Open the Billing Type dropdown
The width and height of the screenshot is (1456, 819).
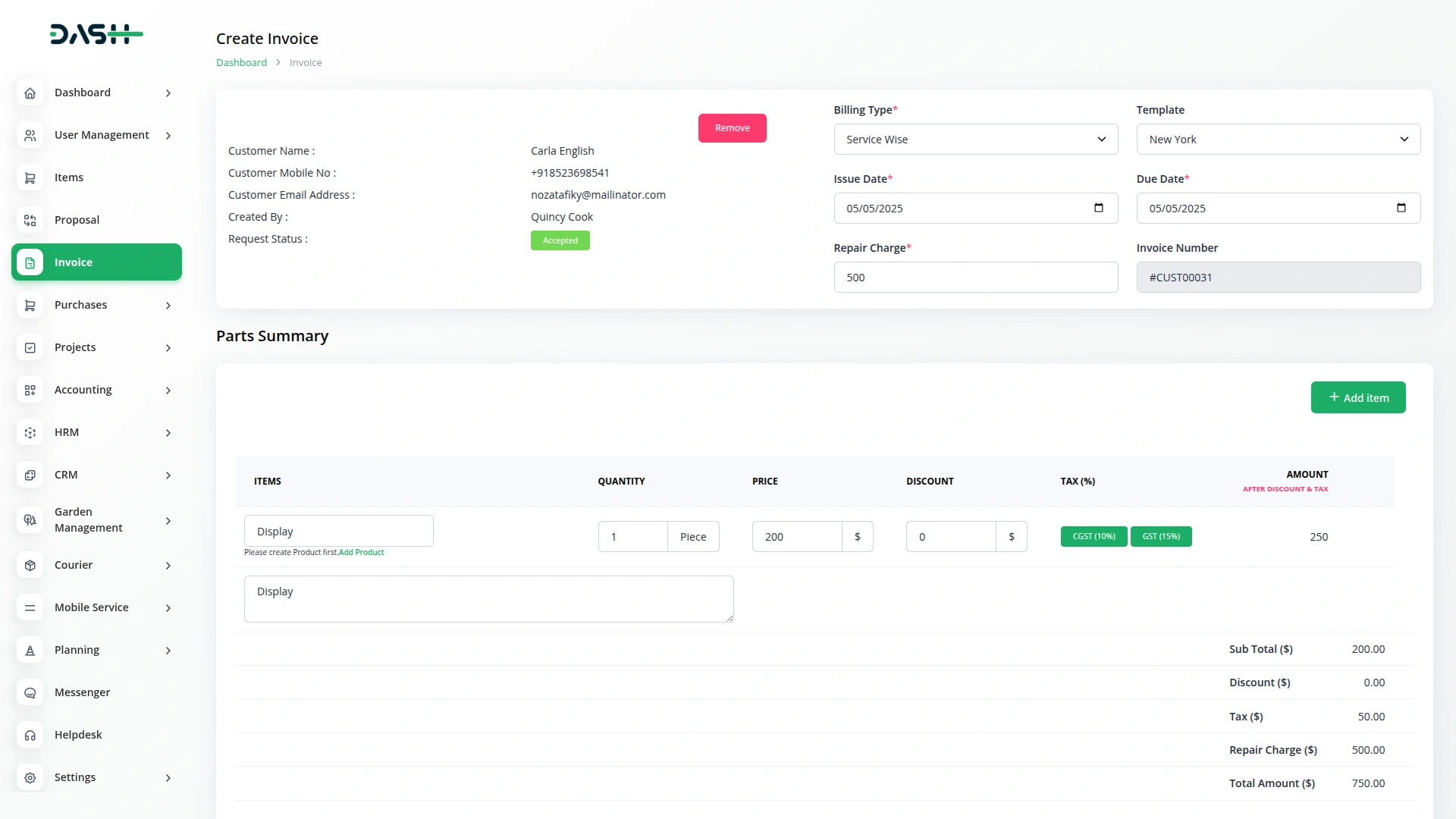[975, 140]
